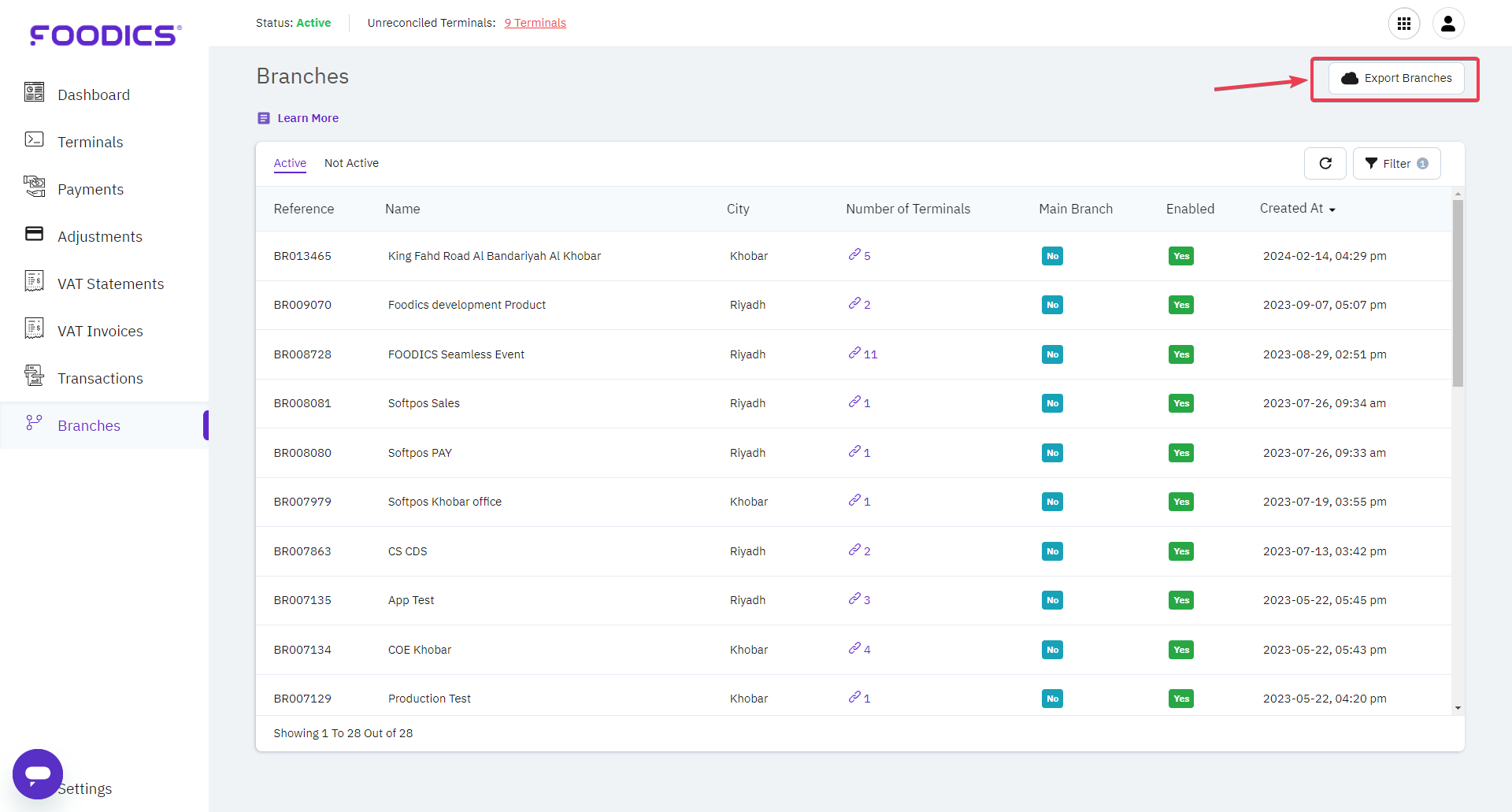Open the user profile icon
This screenshot has width=1512, height=812.
coord(1447,24)
